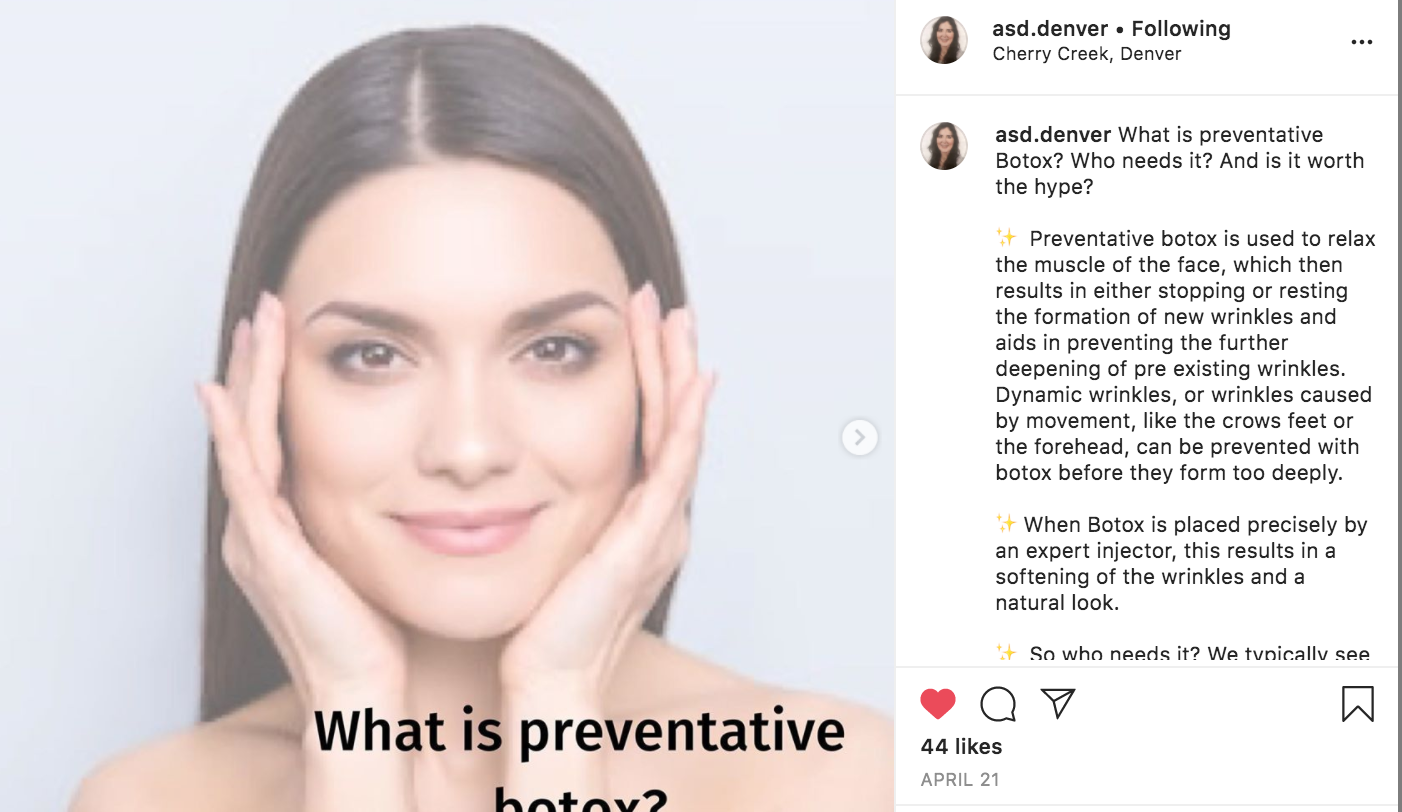The width and height of the screenshot is (1402, 812).
Task: Toggle the Following status for asd.denver
Action: point(1181,29)
